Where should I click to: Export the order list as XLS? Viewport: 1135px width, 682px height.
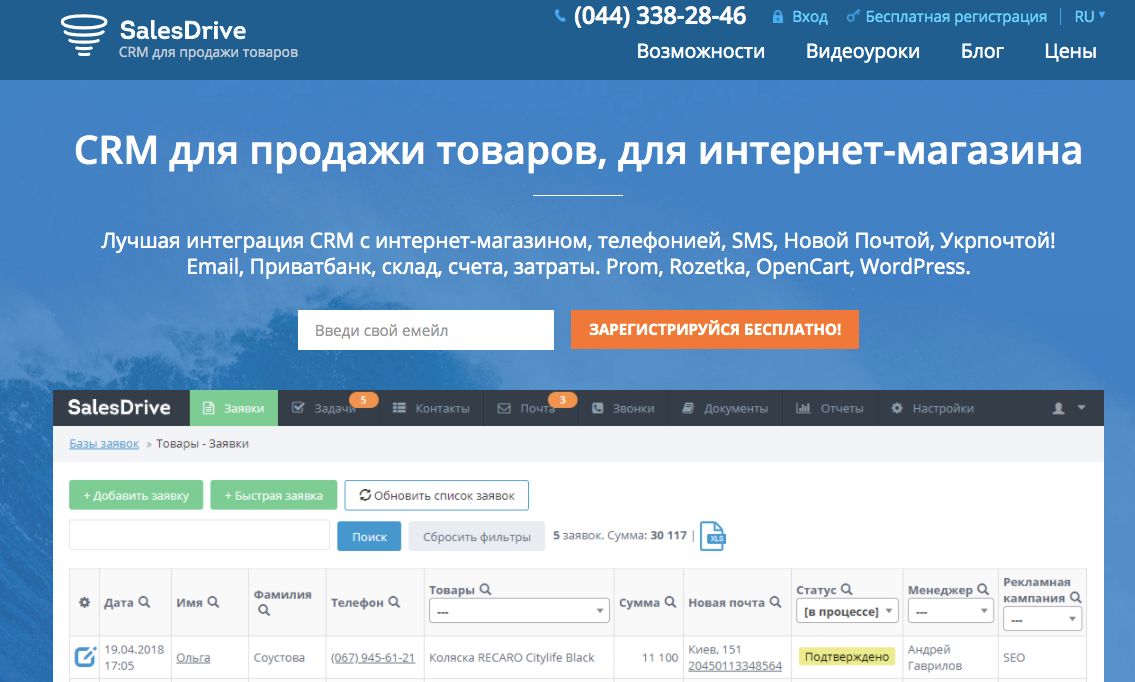pos(714,536)
